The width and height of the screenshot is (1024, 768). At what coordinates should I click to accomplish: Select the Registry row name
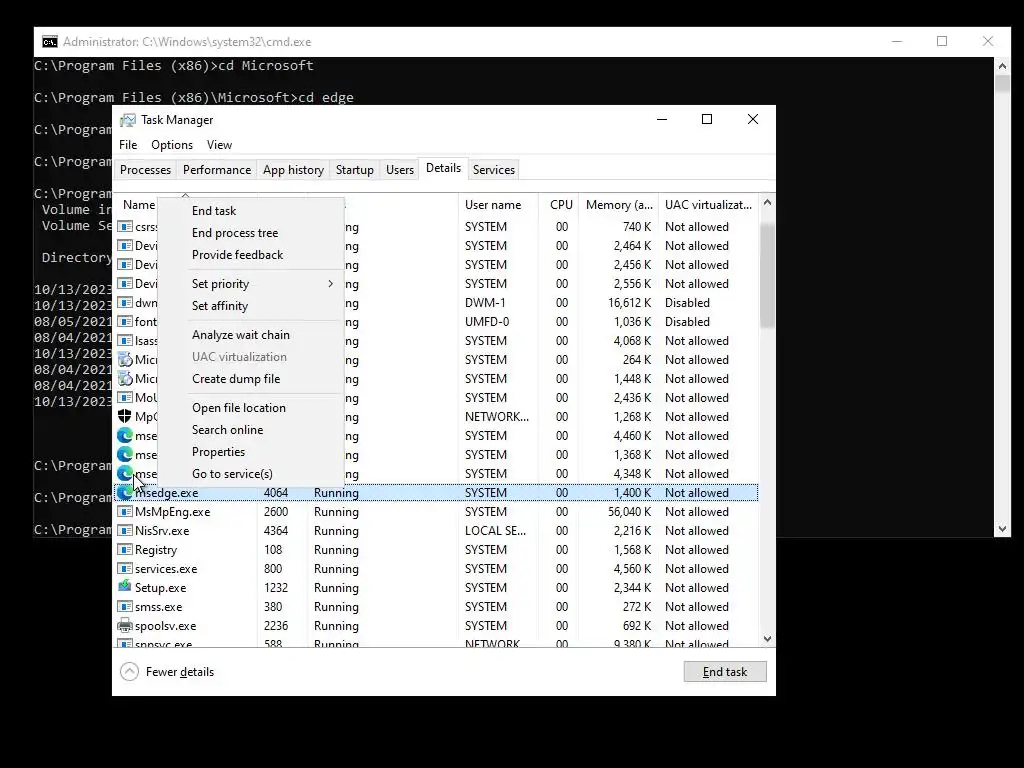[x=155, y=550]
